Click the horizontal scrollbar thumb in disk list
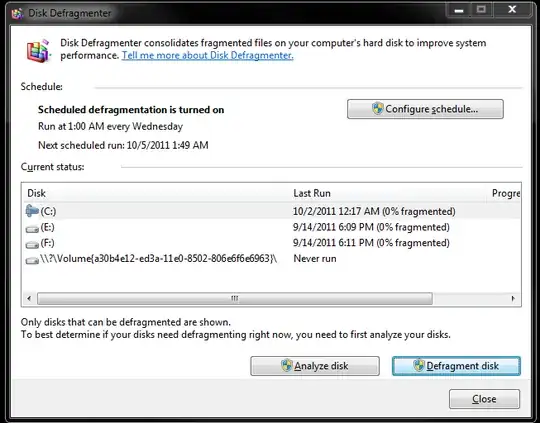 coord(235,298)
